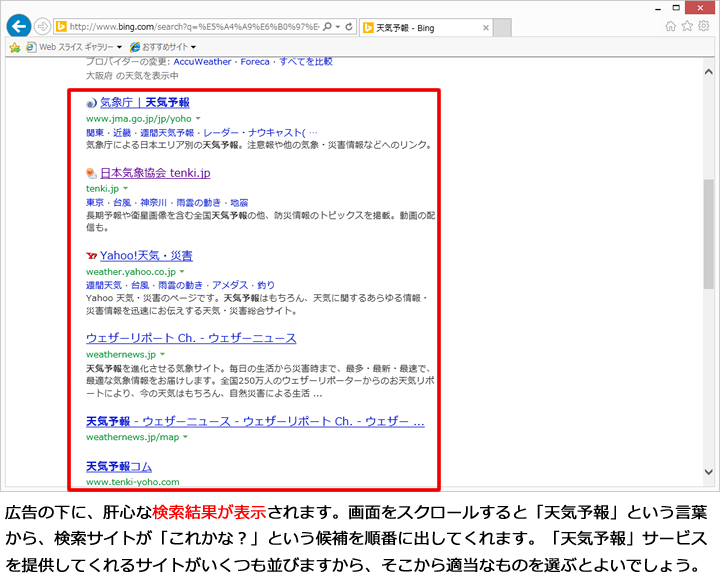Click 神奈川 sublink under tenki.jp
The width and height of the screenshot is (720, 582).
[154, 203]
